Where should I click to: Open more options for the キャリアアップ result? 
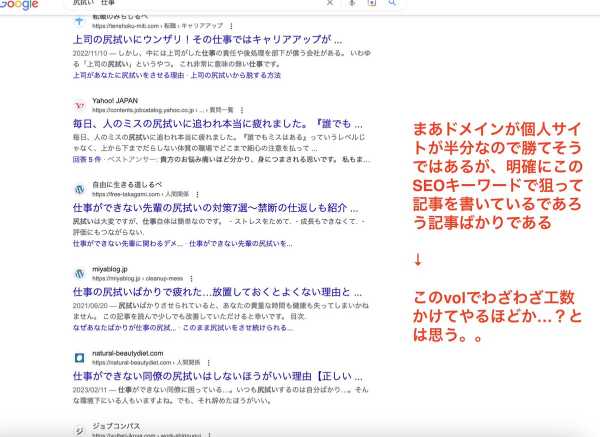pyautogui.click(x=231, y=26)
